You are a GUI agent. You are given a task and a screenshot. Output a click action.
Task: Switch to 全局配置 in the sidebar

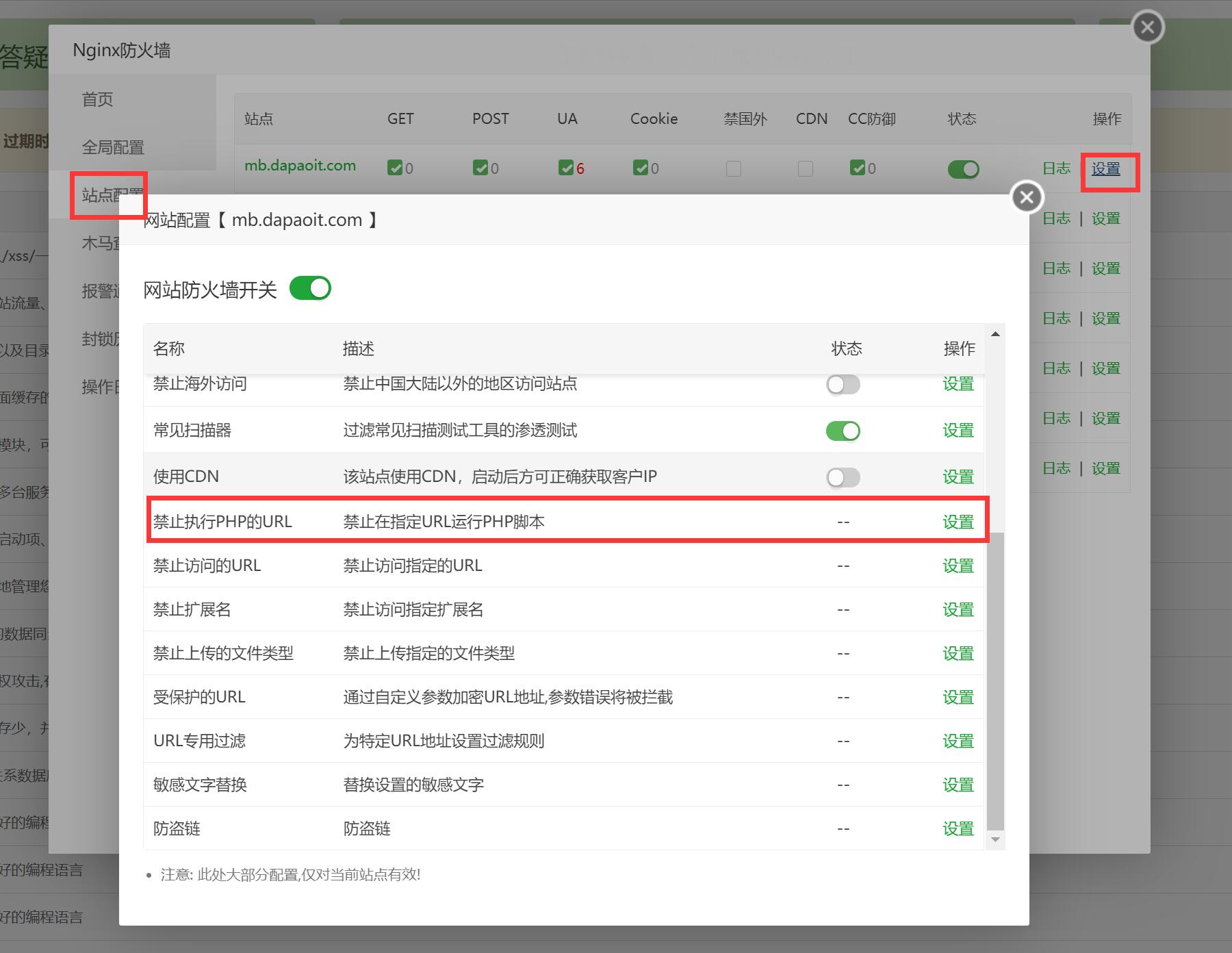pyautogui.click(x=113, y=147)
